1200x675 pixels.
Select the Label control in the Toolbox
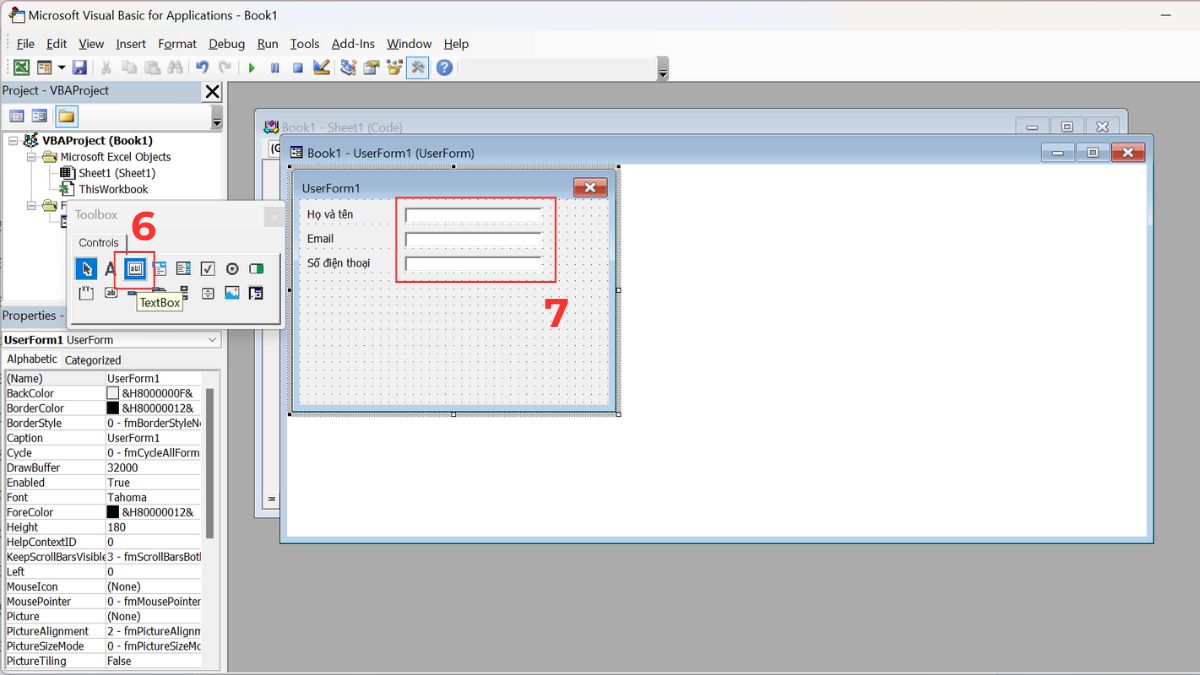pyautogui.click(x=108, y=268)
